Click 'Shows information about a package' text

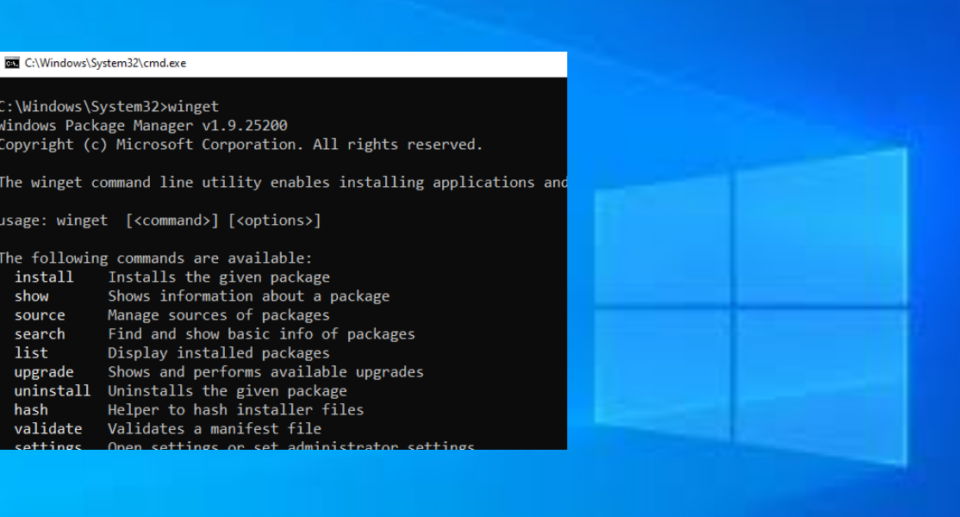pos(249,296)
